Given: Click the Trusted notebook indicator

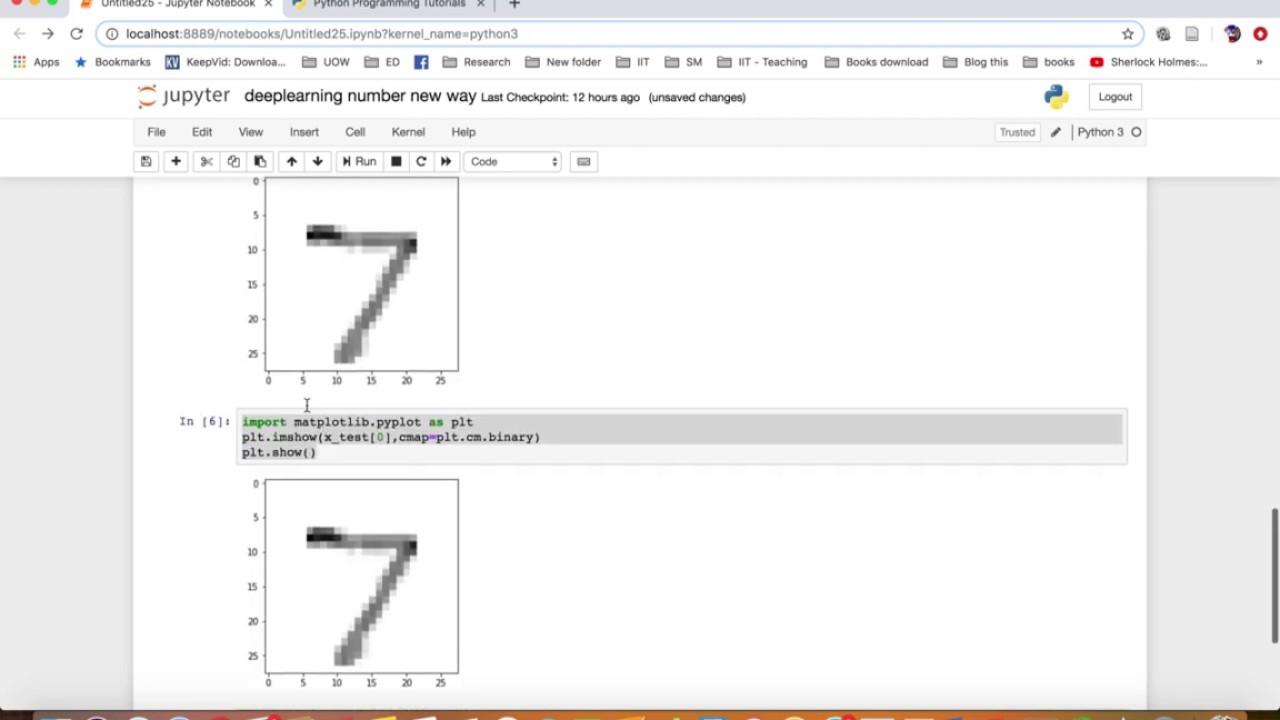Looking at the screenshot, I should (x=1017, y=132).
